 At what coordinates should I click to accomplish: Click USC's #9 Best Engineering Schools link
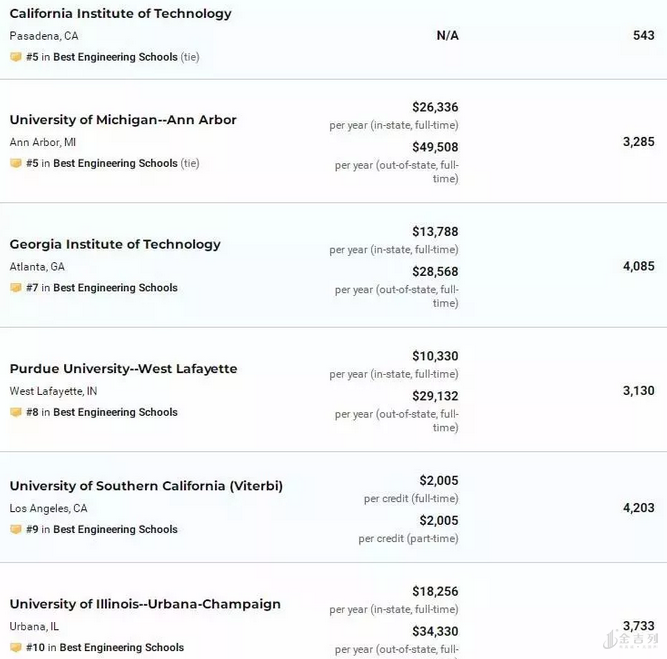[115, 530]
